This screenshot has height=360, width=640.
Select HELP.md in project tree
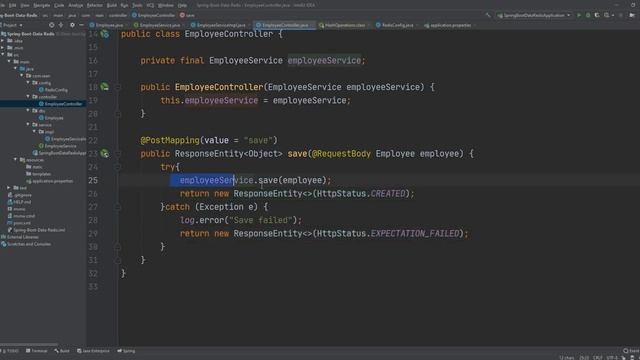tap(22, 202)
